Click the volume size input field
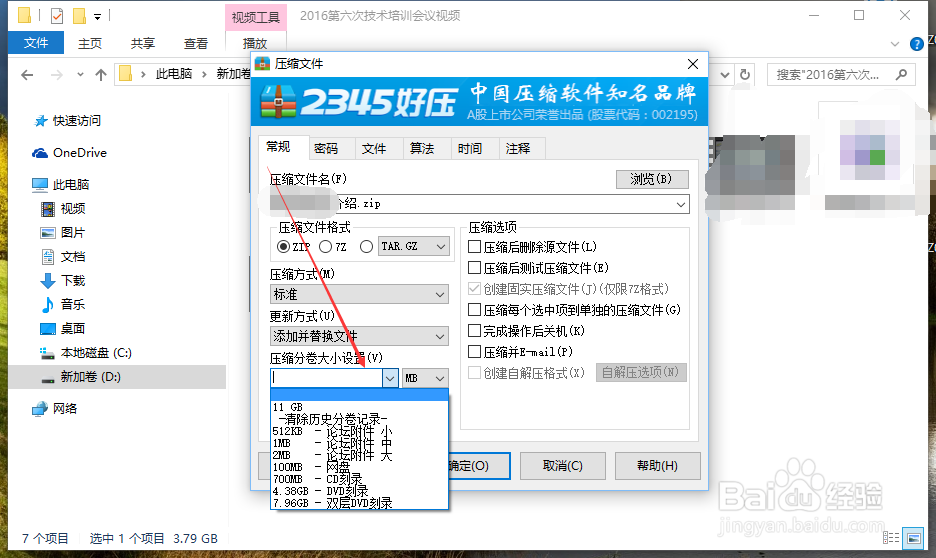This screenshot has width=936, height=558. tap(327, 378)
